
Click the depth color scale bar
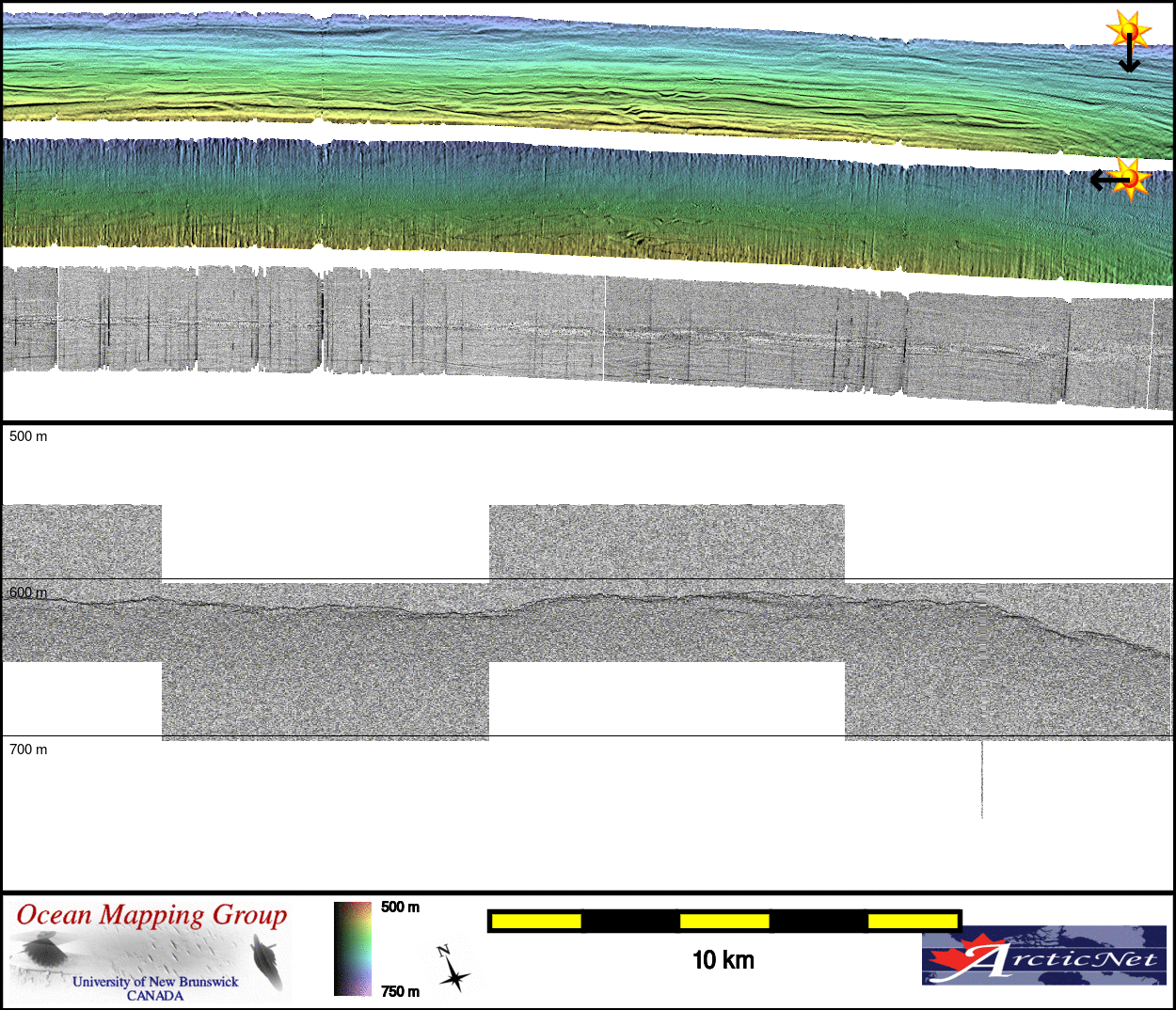[x=353, y=948]
